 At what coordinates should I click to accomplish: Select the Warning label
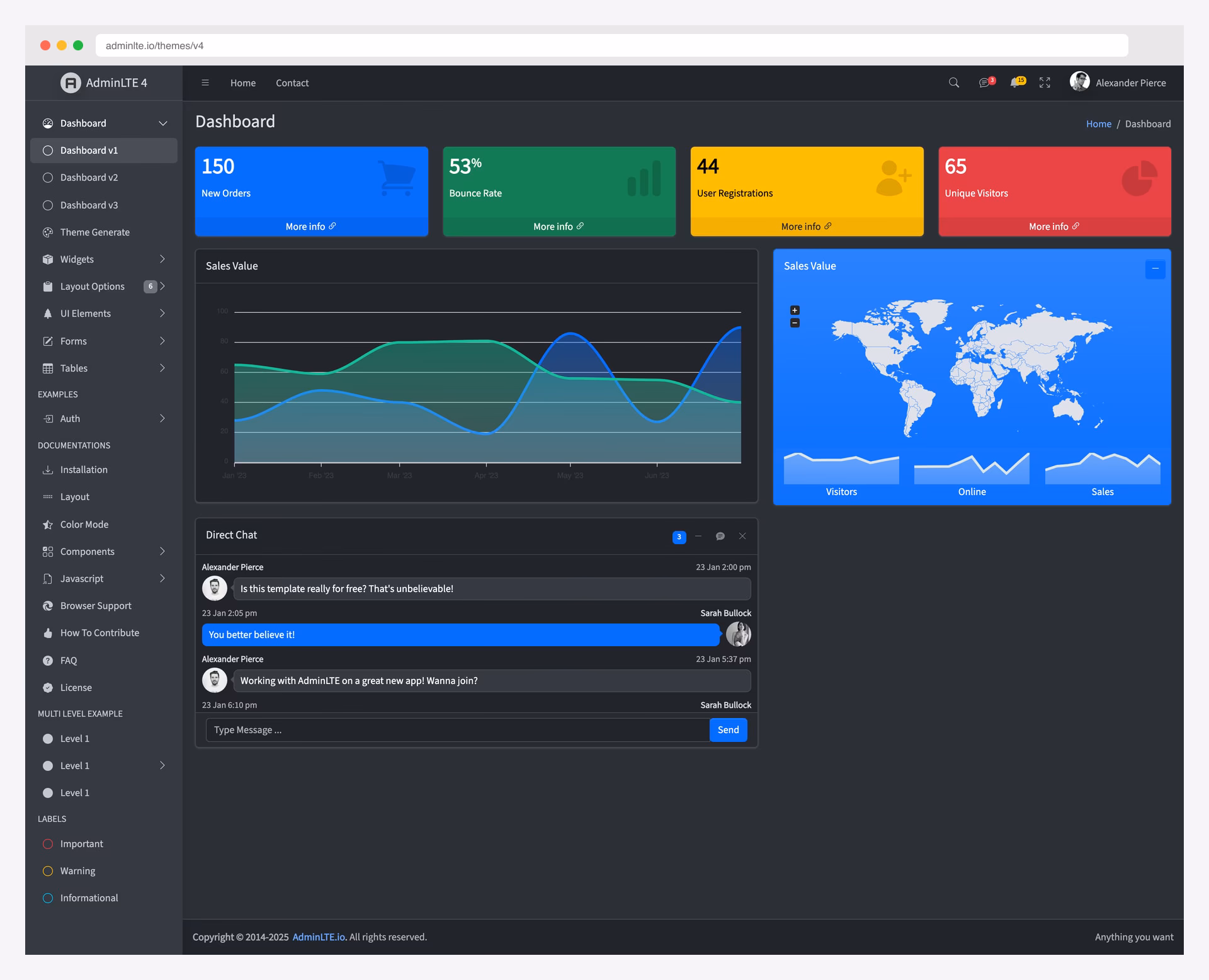104,871
